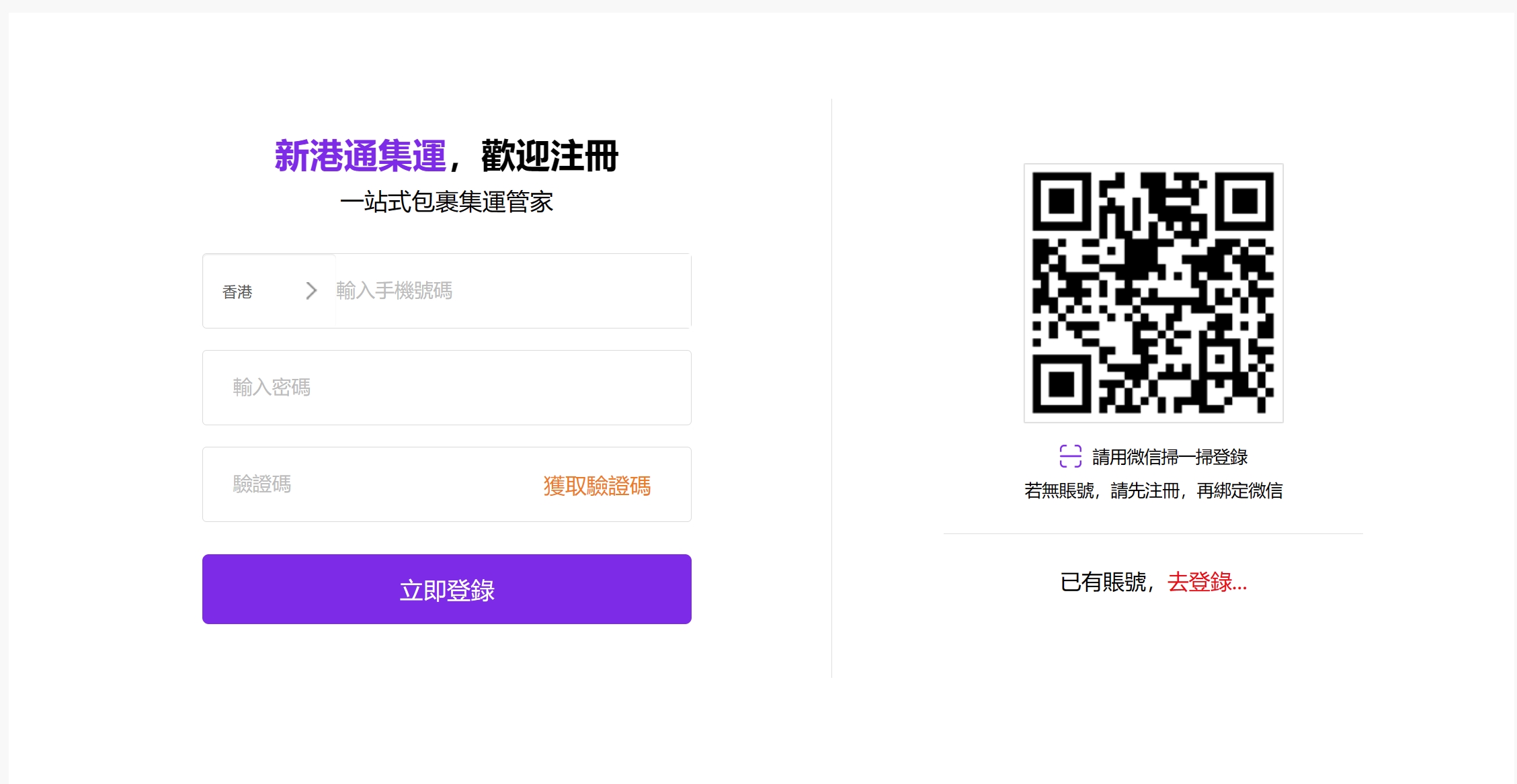Focus the 輸入手機號碼 phone number field
The width and height of the screenshot is (1517, 784).
[513, 291]
